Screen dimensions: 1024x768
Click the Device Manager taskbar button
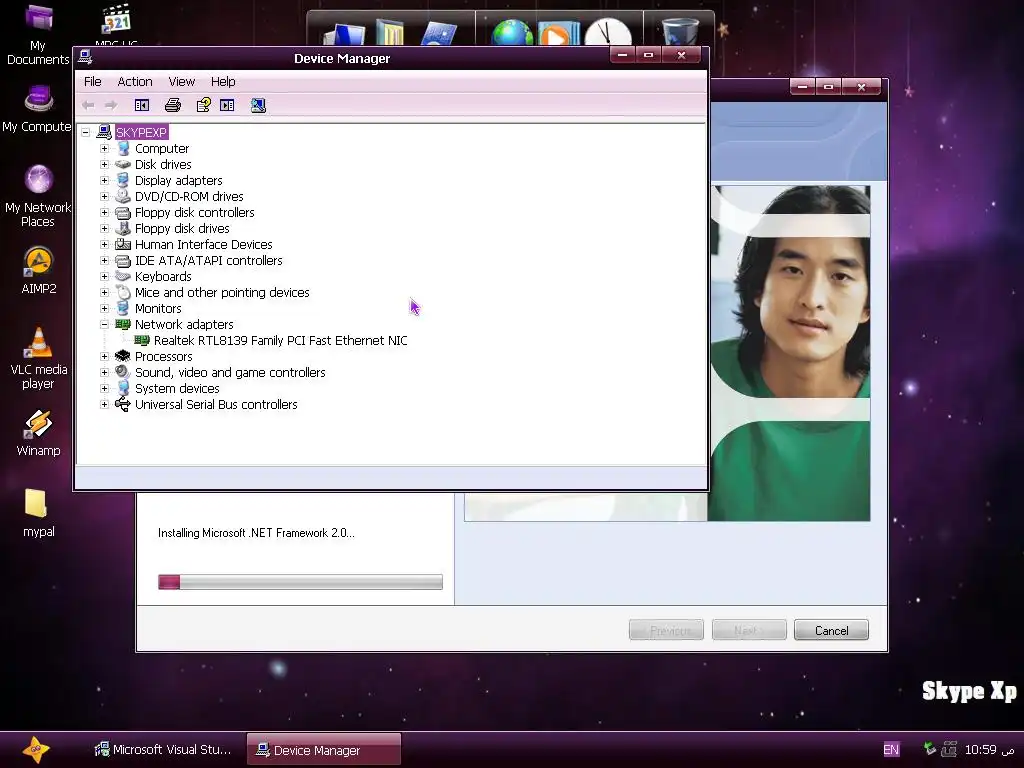324,750
